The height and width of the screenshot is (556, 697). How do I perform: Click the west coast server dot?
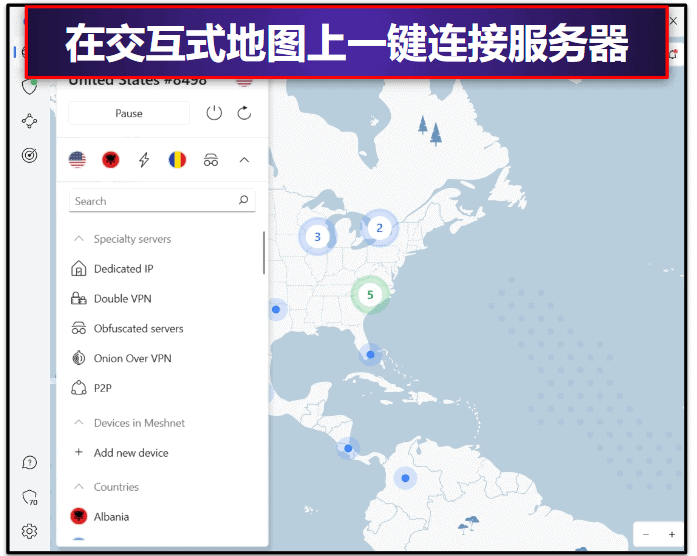point(276,309)
